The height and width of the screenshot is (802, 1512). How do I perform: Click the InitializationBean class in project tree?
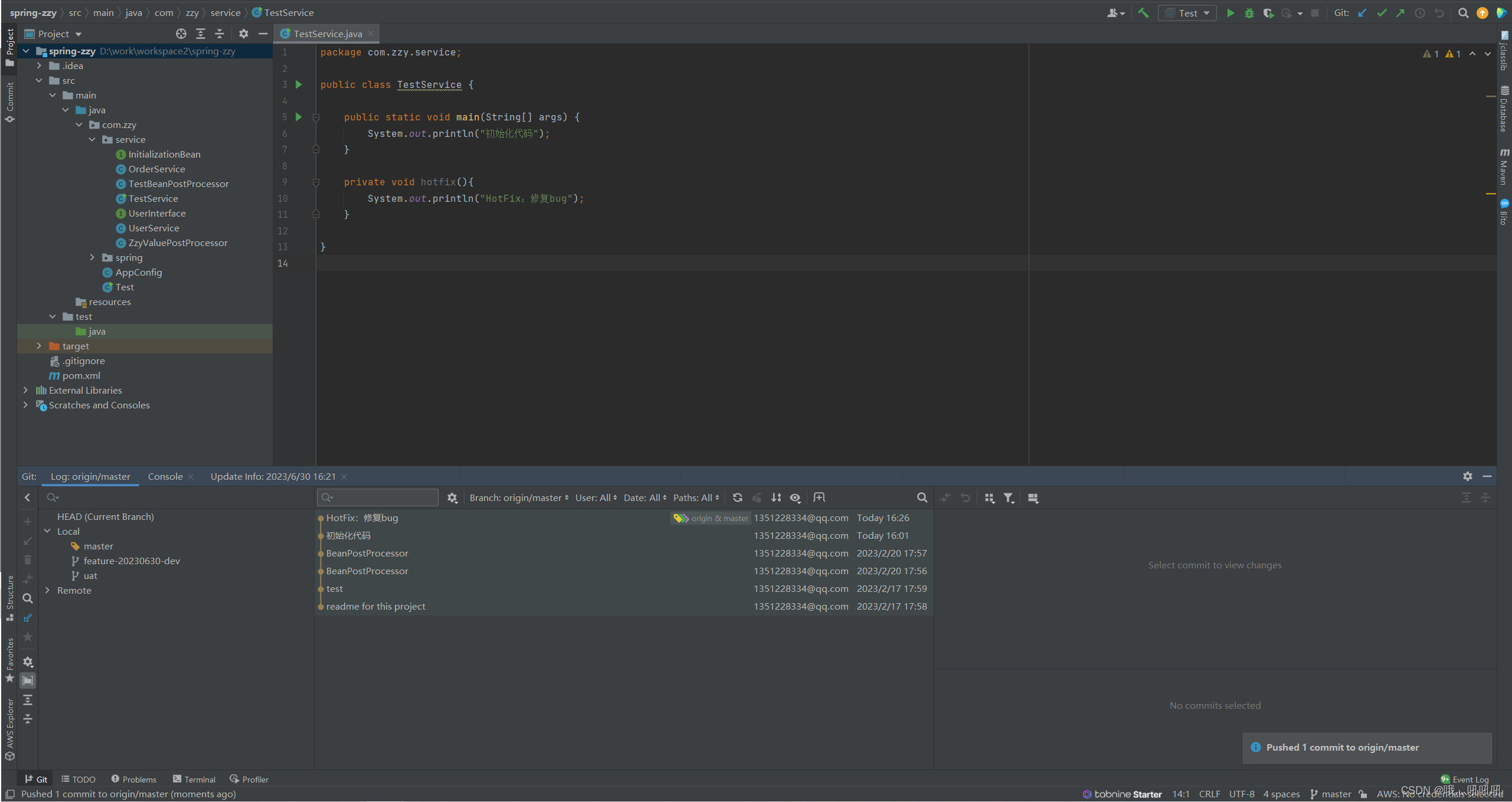click(163, 153)
